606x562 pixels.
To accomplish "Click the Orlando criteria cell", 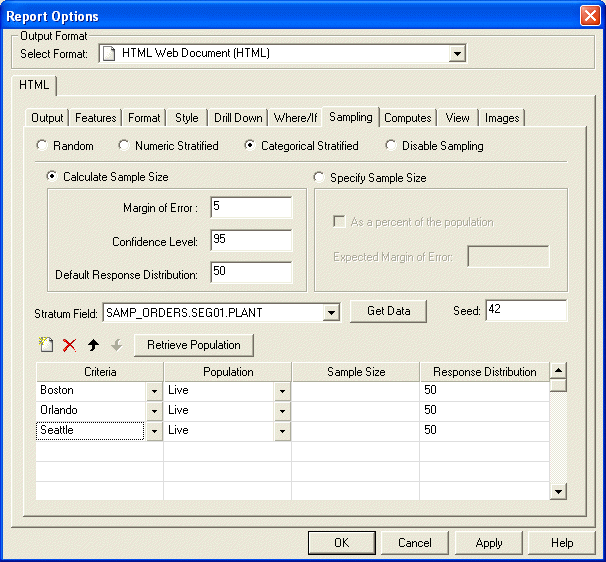I will pos(91,411).
